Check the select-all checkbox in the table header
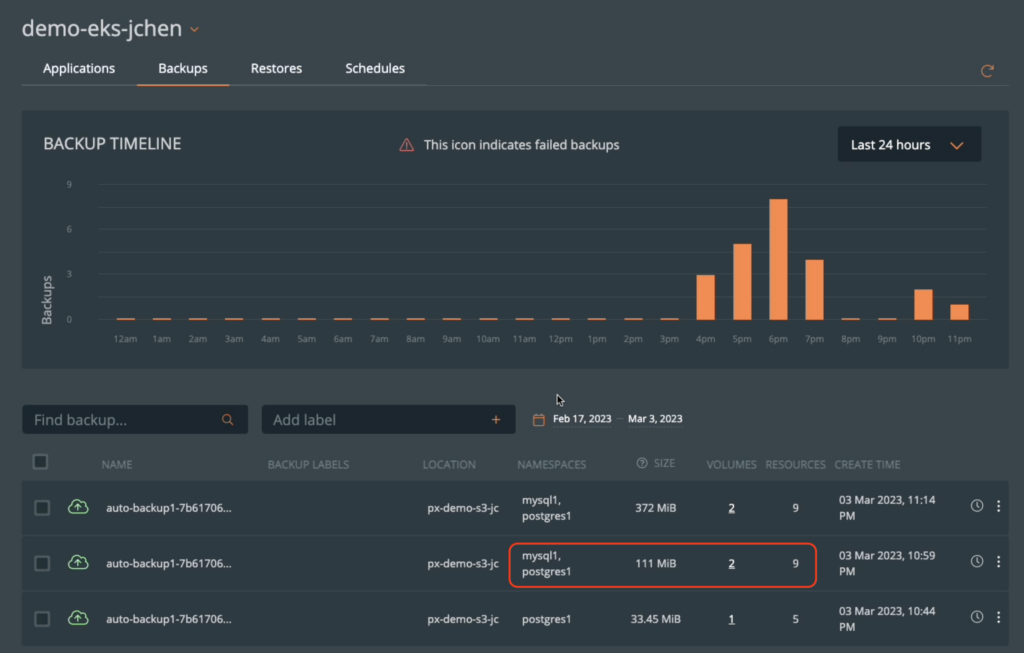1024x653 pixels. pyautogui.click(x=41, y=462)
